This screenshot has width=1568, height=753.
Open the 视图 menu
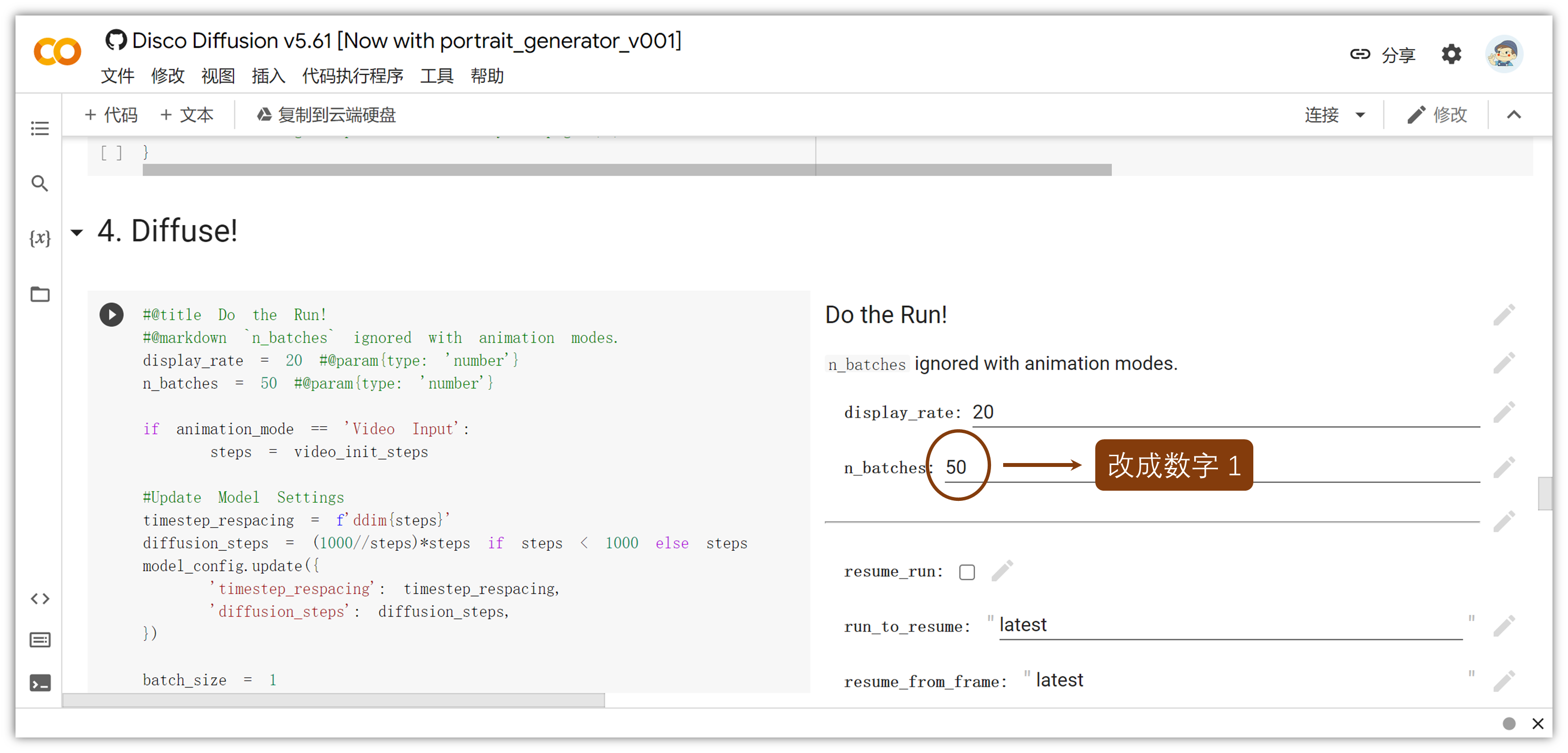218,76
